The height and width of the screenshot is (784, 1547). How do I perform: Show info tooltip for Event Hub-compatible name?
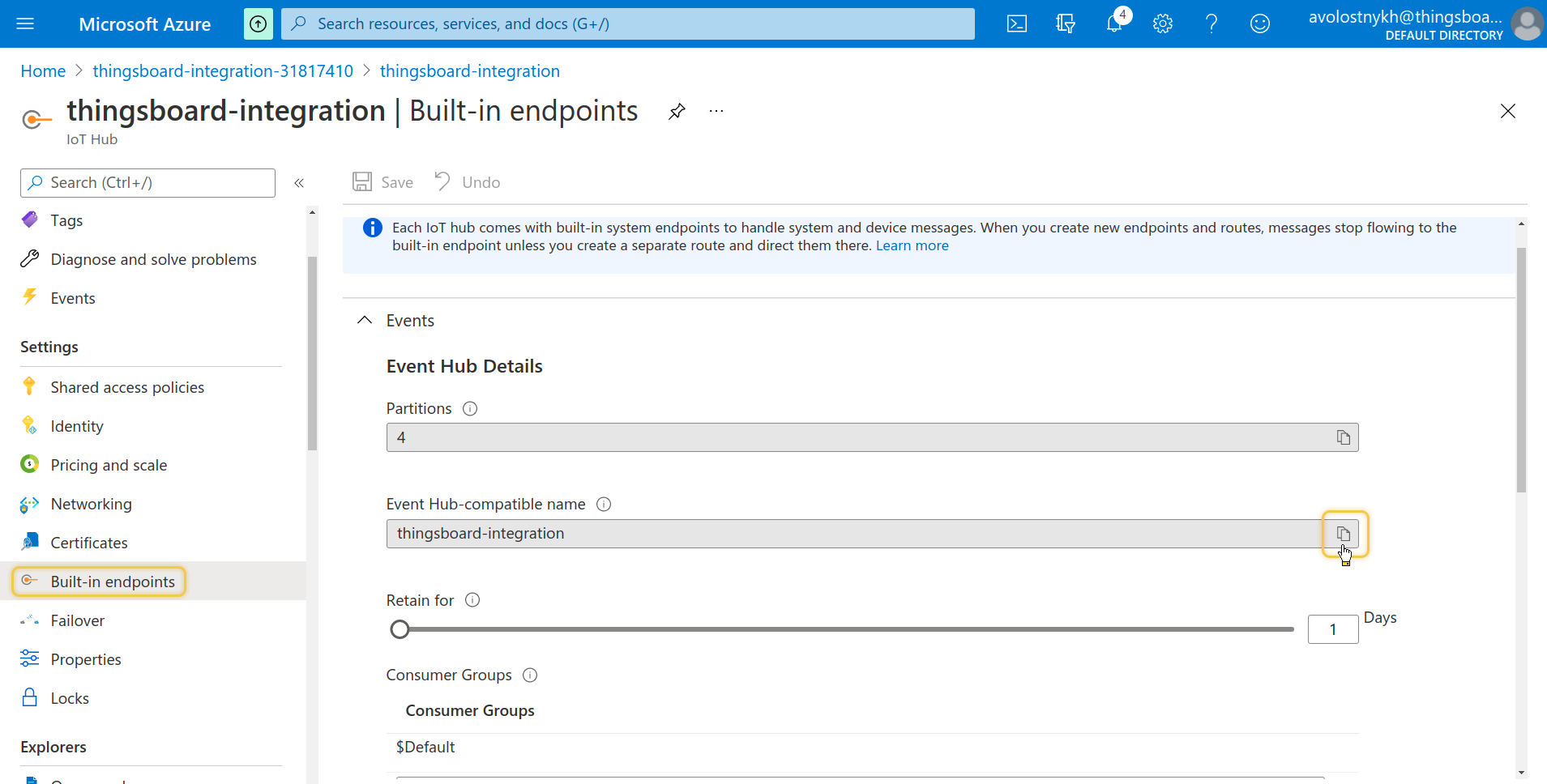point(604,505)
